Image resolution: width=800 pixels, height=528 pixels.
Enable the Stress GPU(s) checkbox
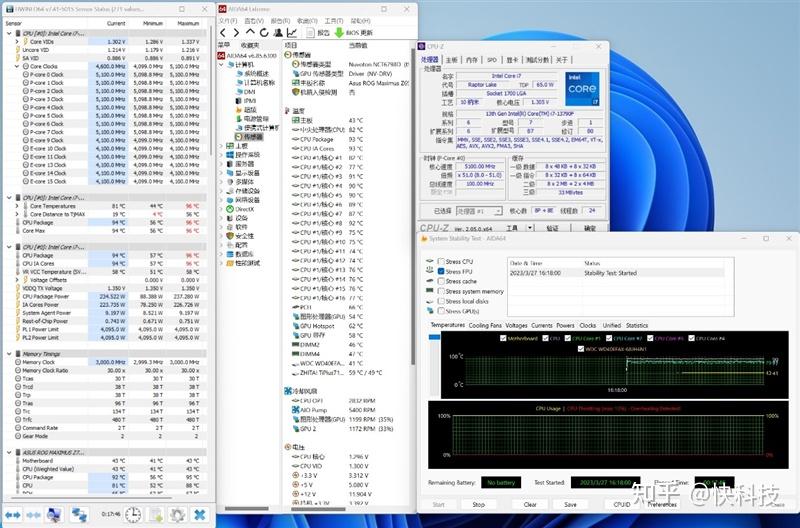pos(441,311)
